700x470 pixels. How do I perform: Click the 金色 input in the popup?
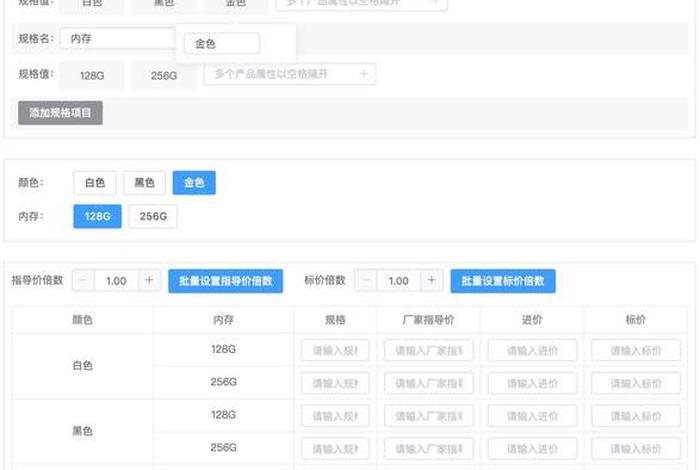pyautogui.click(x=222, y=44)
